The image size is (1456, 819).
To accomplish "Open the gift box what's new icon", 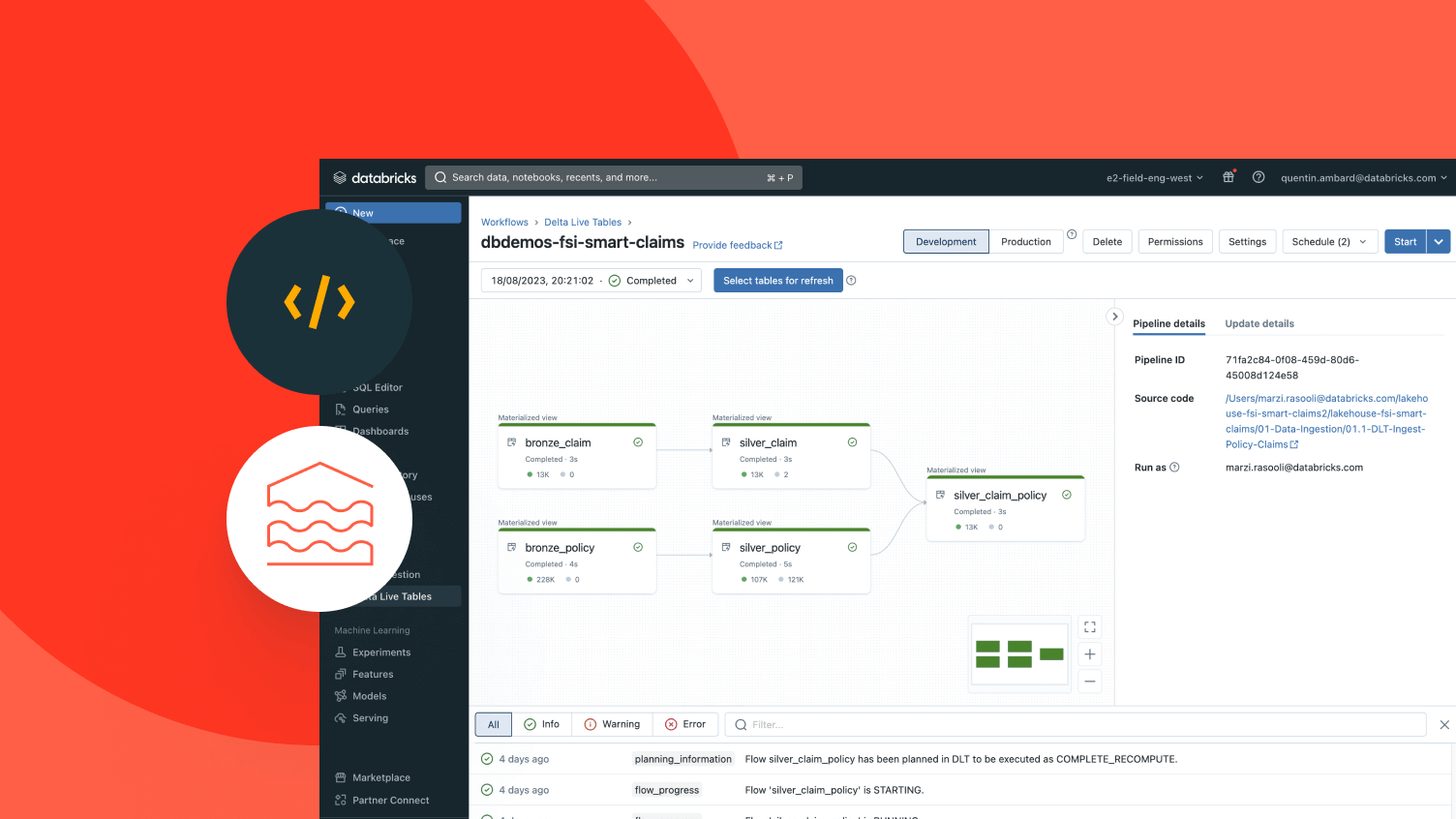I will click(1228, 177).
